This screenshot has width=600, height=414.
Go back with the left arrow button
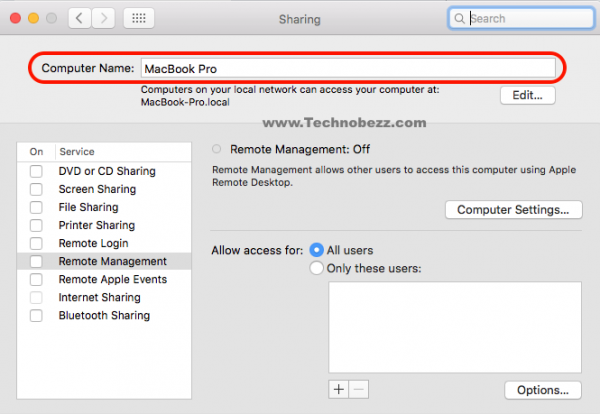[x=80, y=18]
